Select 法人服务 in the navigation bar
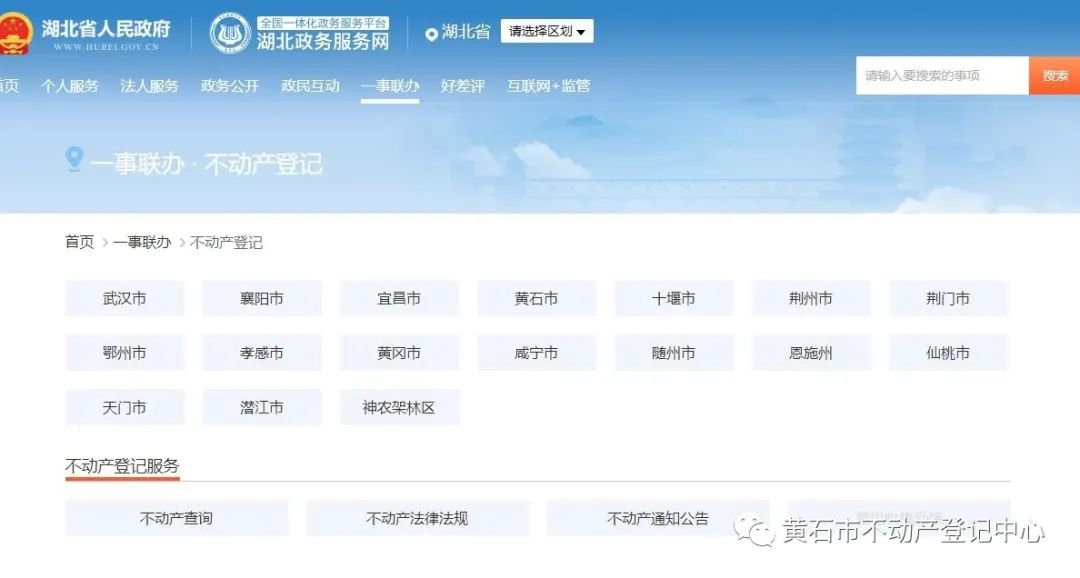The width and height of the screenshot is (1080, 578). click(x=149, y=86)
